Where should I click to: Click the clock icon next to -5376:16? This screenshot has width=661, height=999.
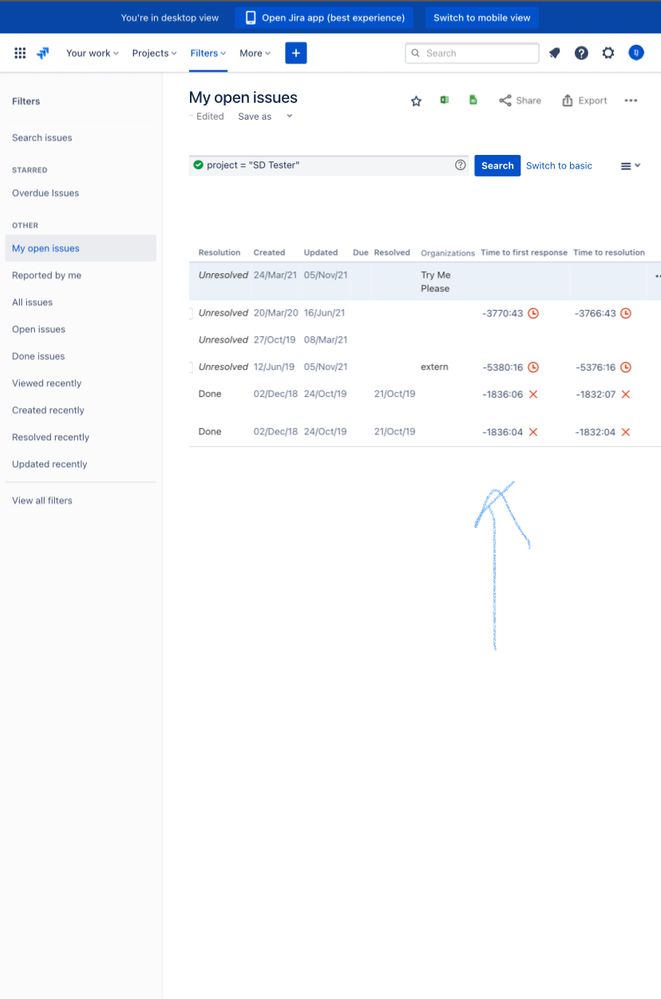coord(626,367)
